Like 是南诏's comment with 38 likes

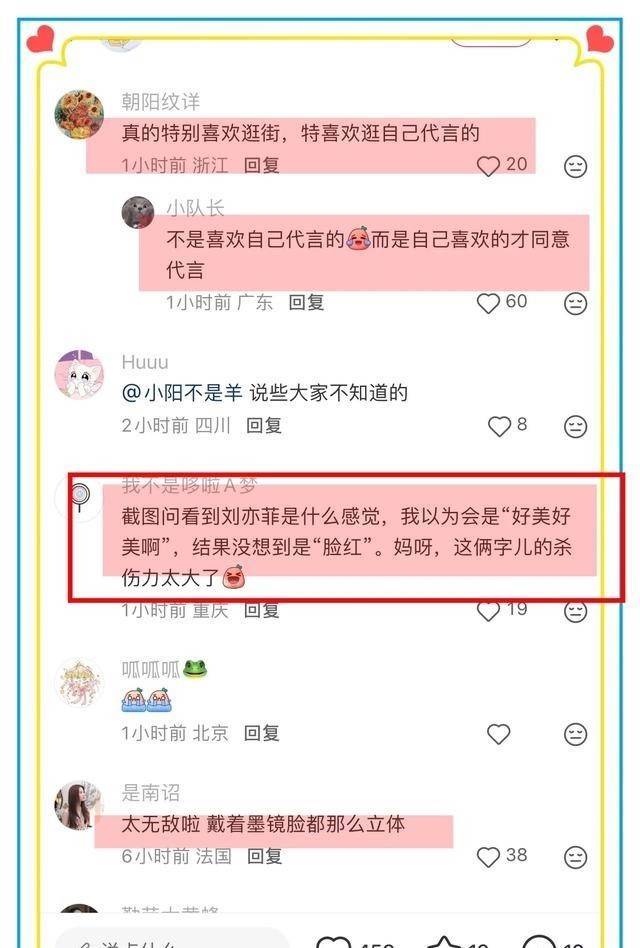pos(488,857)
